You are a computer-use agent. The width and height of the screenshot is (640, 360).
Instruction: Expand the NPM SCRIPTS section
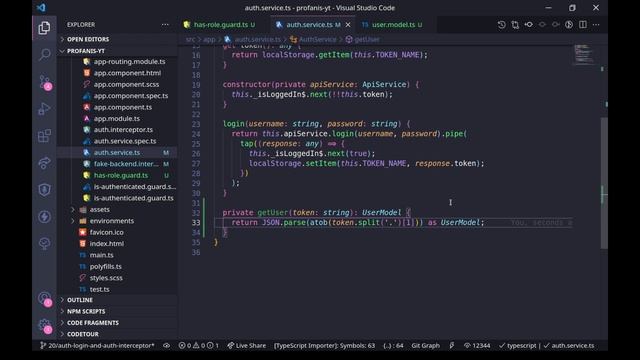[117, 311]
